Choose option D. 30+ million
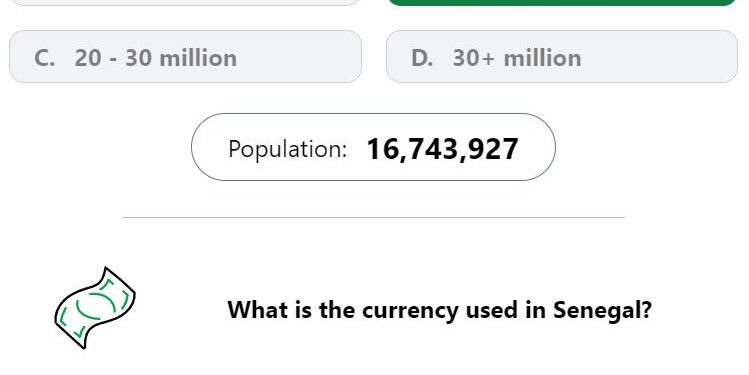This screenshot has height=375, width=749. click(x=562, y=57)
